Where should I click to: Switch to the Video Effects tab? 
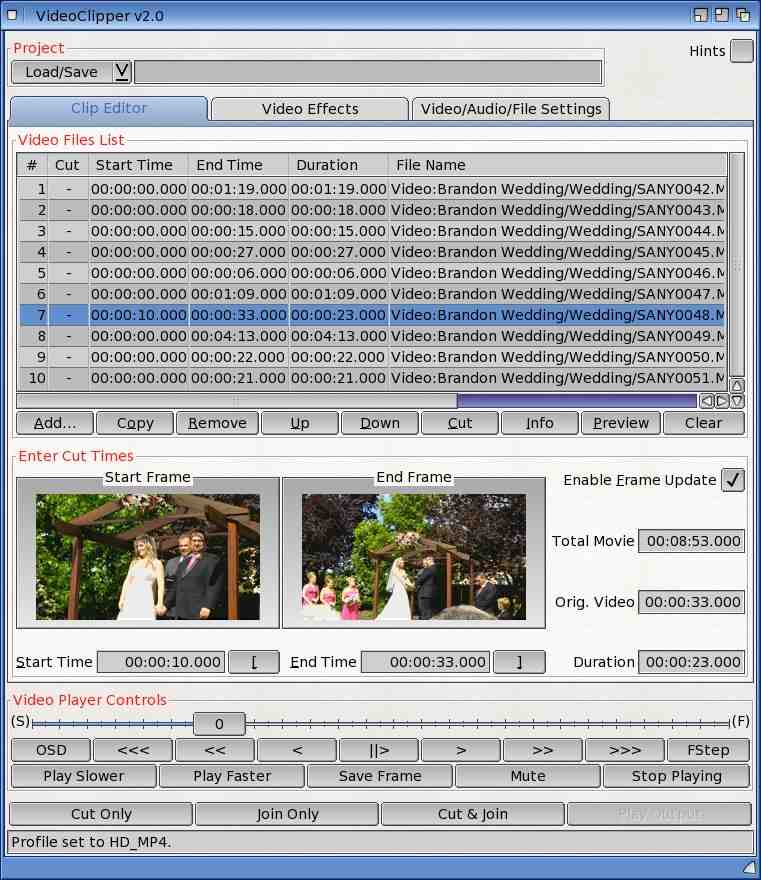[x=309, y=109]
